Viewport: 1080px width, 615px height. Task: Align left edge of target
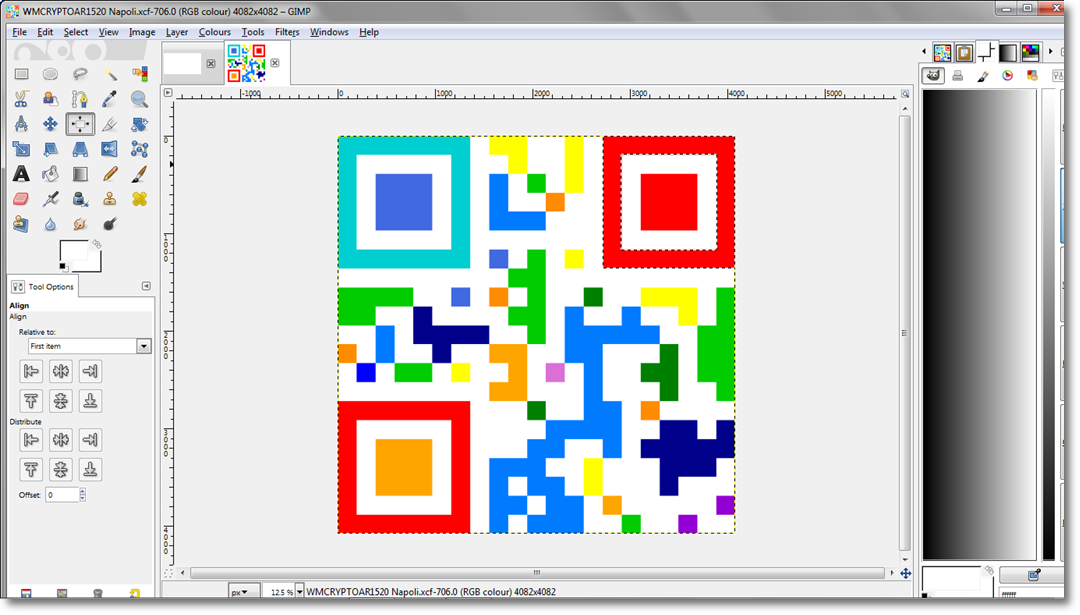pos(31,372)
